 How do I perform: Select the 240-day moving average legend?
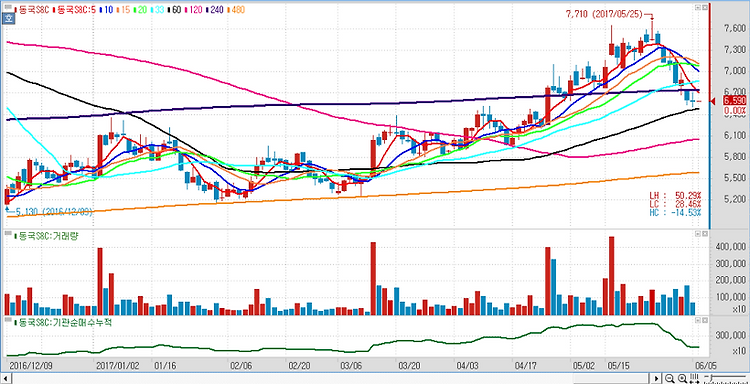[x=215, y=10]
